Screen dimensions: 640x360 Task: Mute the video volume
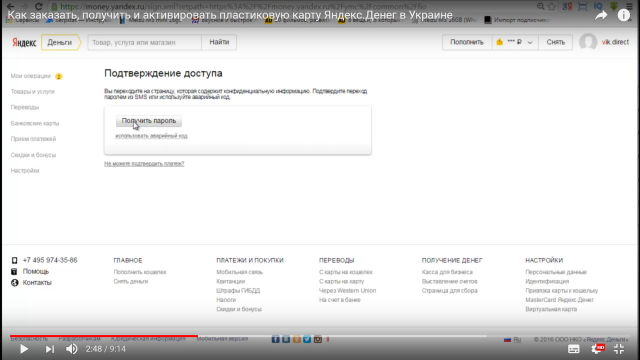pos(72,349)
